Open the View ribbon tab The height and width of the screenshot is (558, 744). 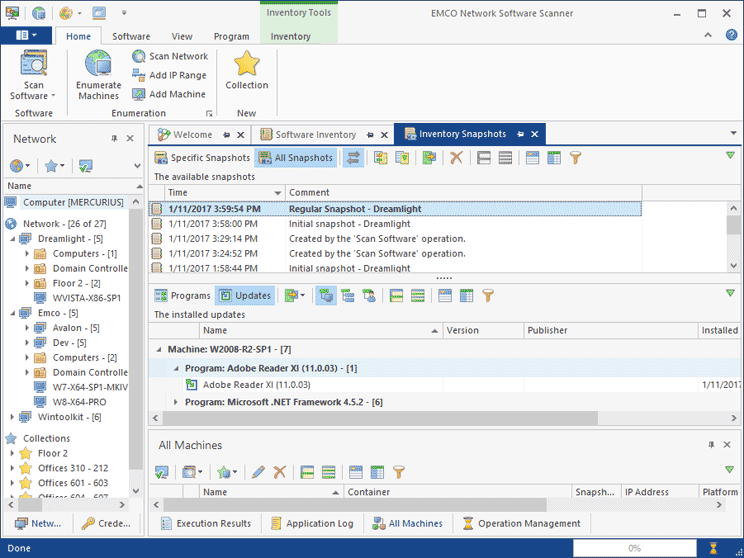[x=182, y=37]
